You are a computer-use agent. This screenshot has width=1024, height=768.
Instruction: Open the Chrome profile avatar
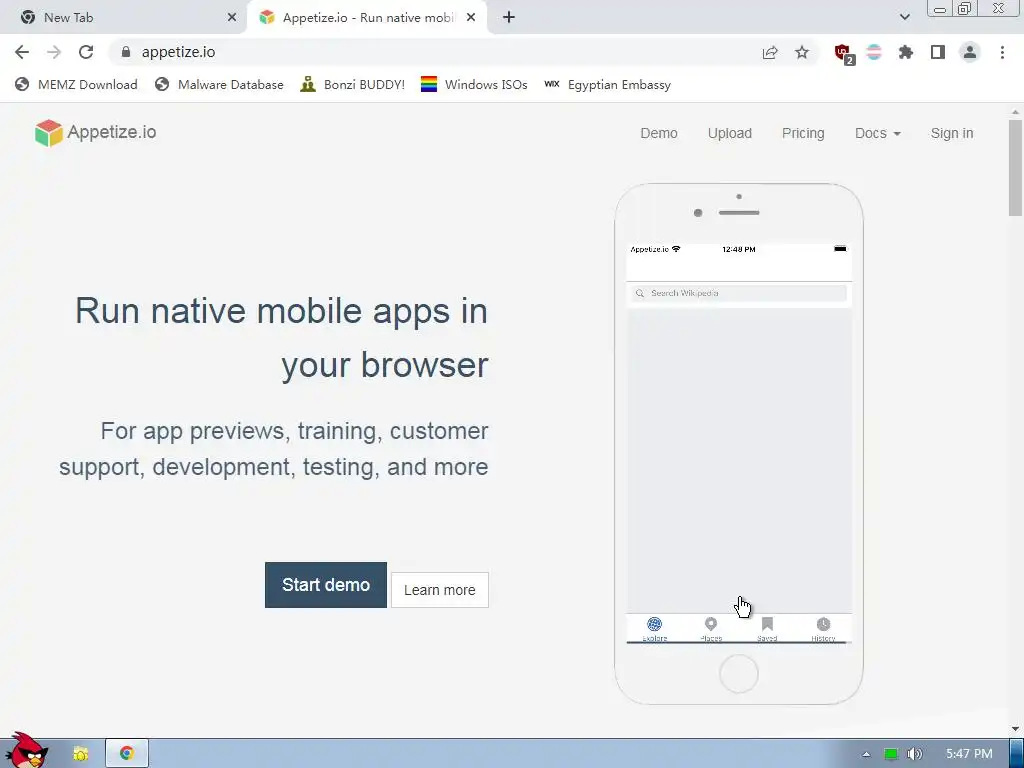tap(970, 52)
